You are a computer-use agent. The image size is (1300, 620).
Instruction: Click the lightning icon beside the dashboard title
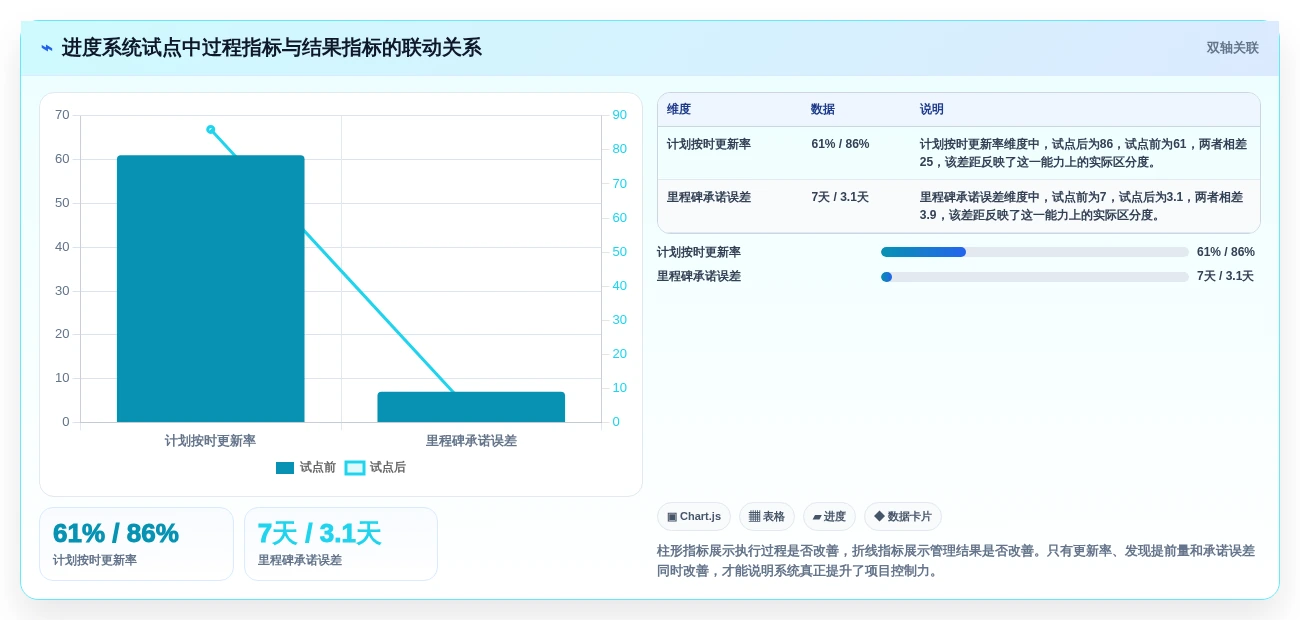[x=46, y=48]
